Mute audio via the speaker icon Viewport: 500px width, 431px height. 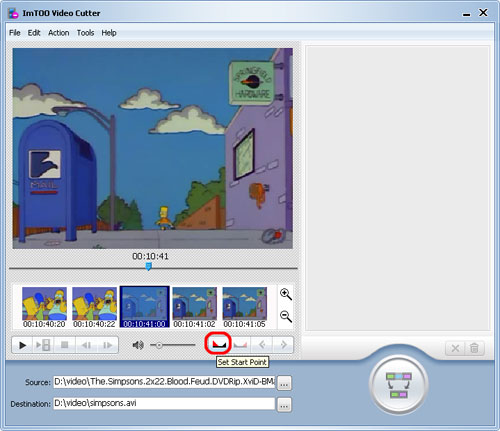(138, 345)
